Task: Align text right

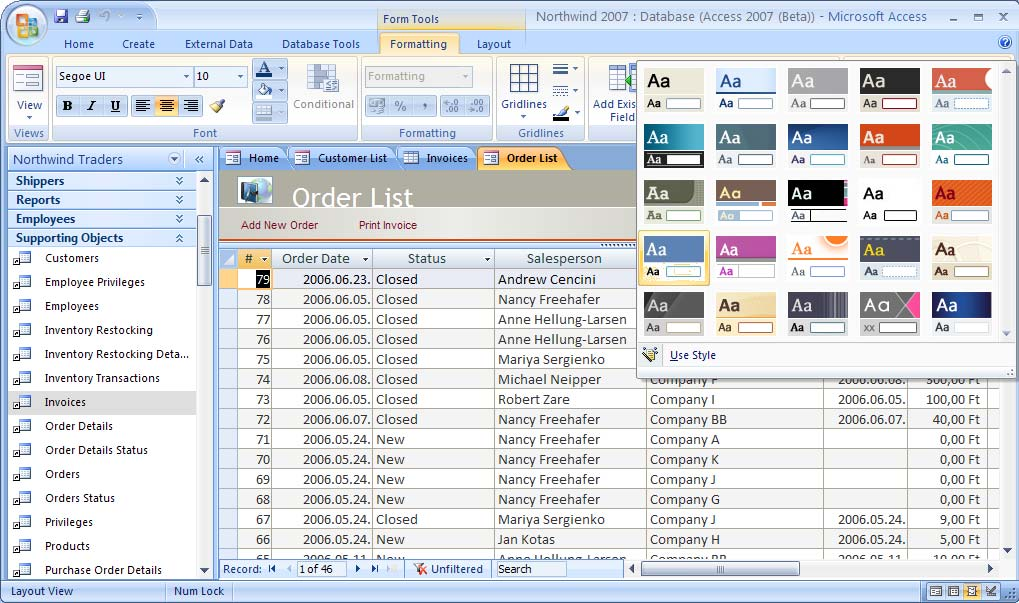Action: coord(191,106)
